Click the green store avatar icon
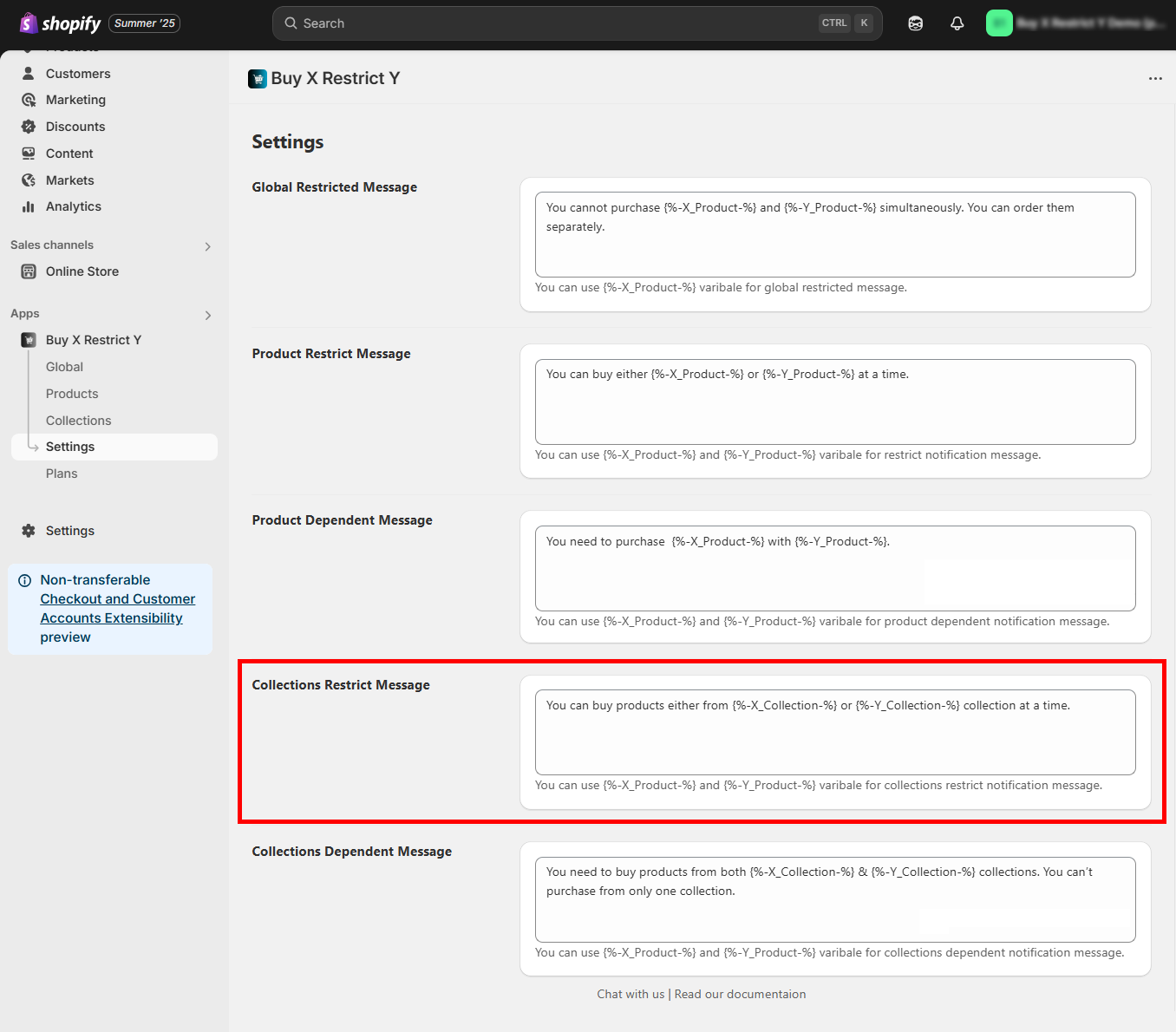Image resolution: width=1176 pixels, height=1032 pixels. pos(999,23)
